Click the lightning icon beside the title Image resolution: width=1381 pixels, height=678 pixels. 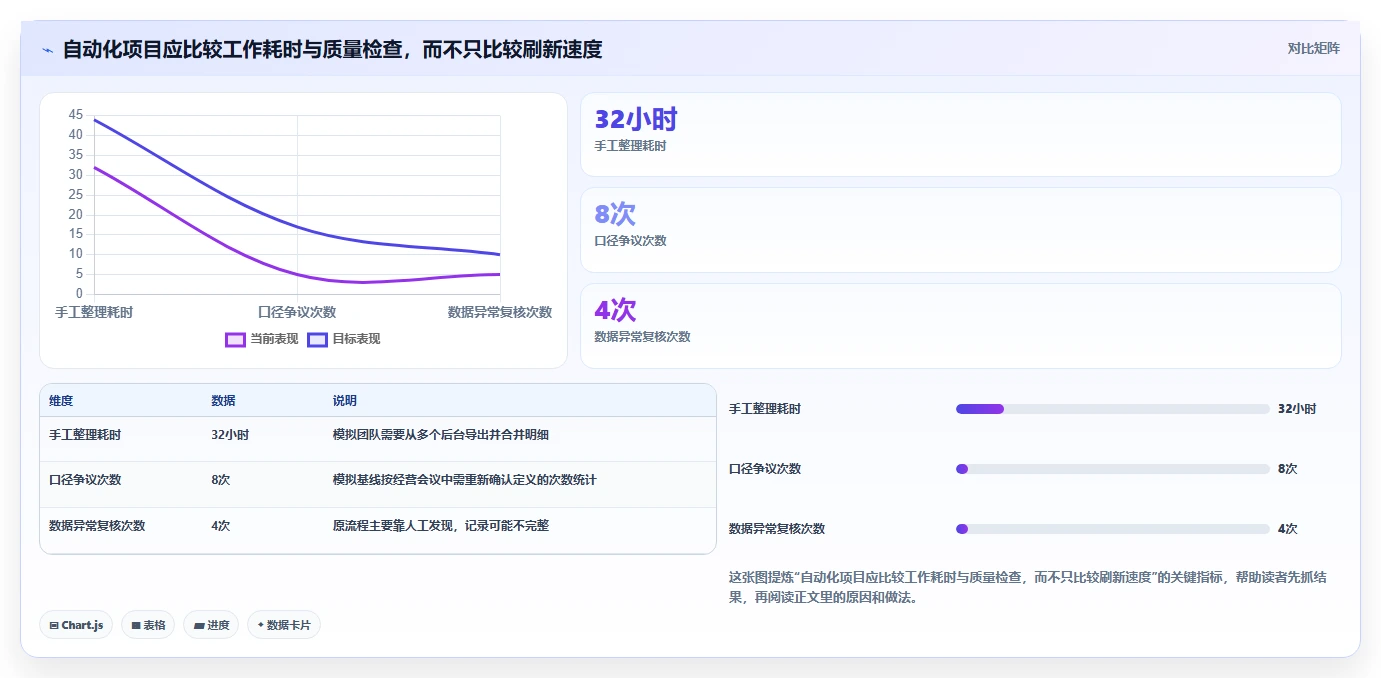pos(48,50)
